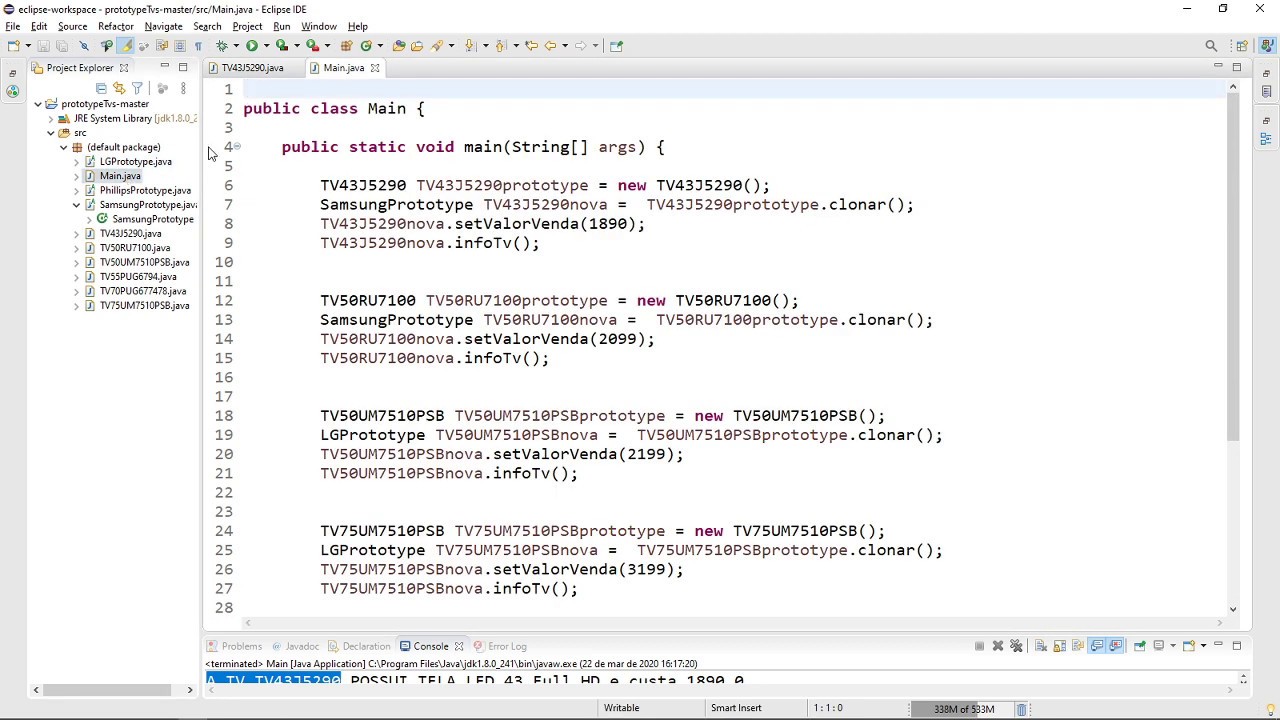Viewport: 1280px width, 720px height.
Task: Navigate Back with yellow arrow icon
Action: pyautogui.click(x=550, y=45)
